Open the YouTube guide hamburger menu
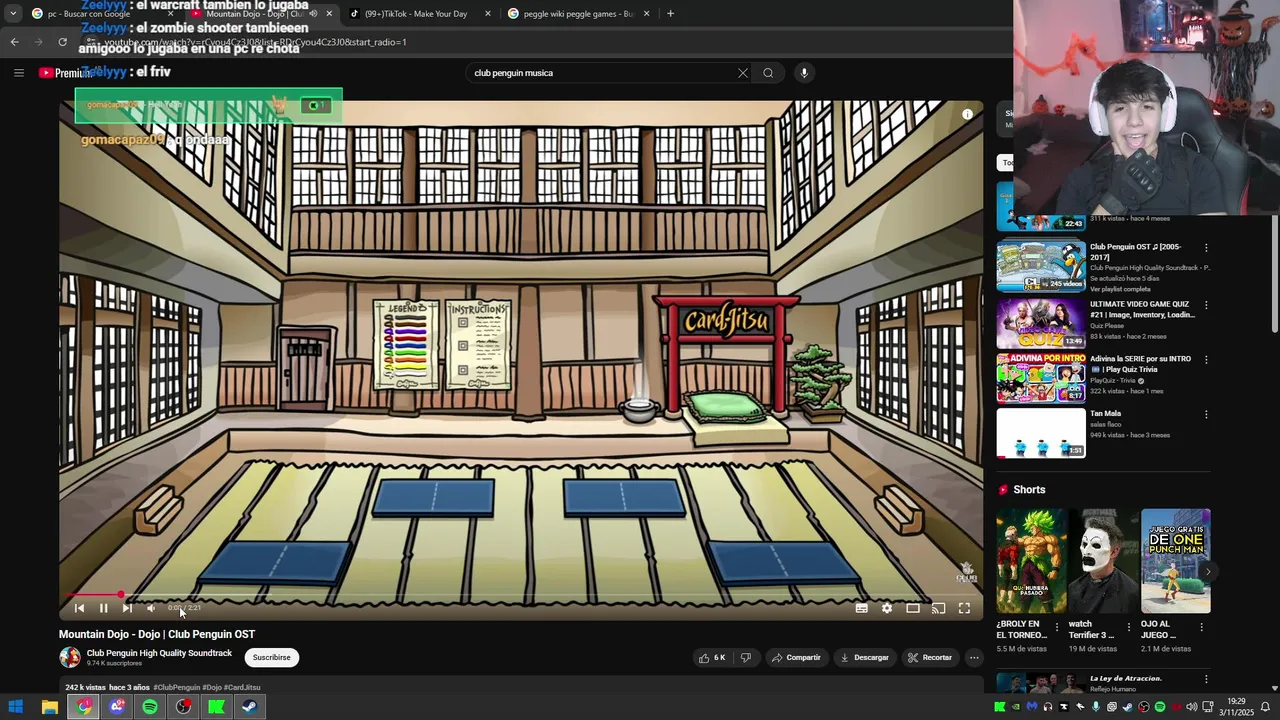 click(x=18, y=72)
